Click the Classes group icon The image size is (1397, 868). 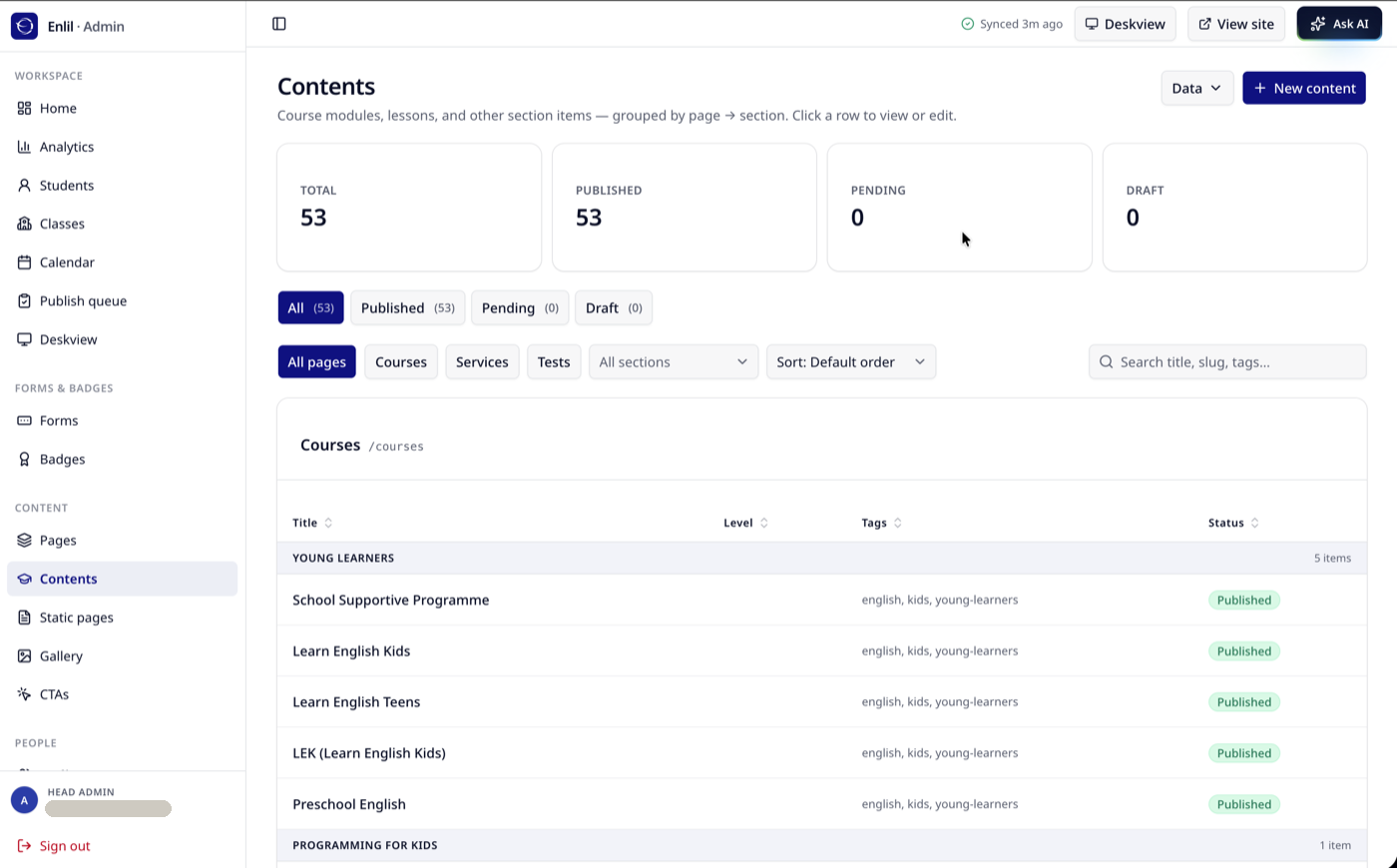click(24, 223)
